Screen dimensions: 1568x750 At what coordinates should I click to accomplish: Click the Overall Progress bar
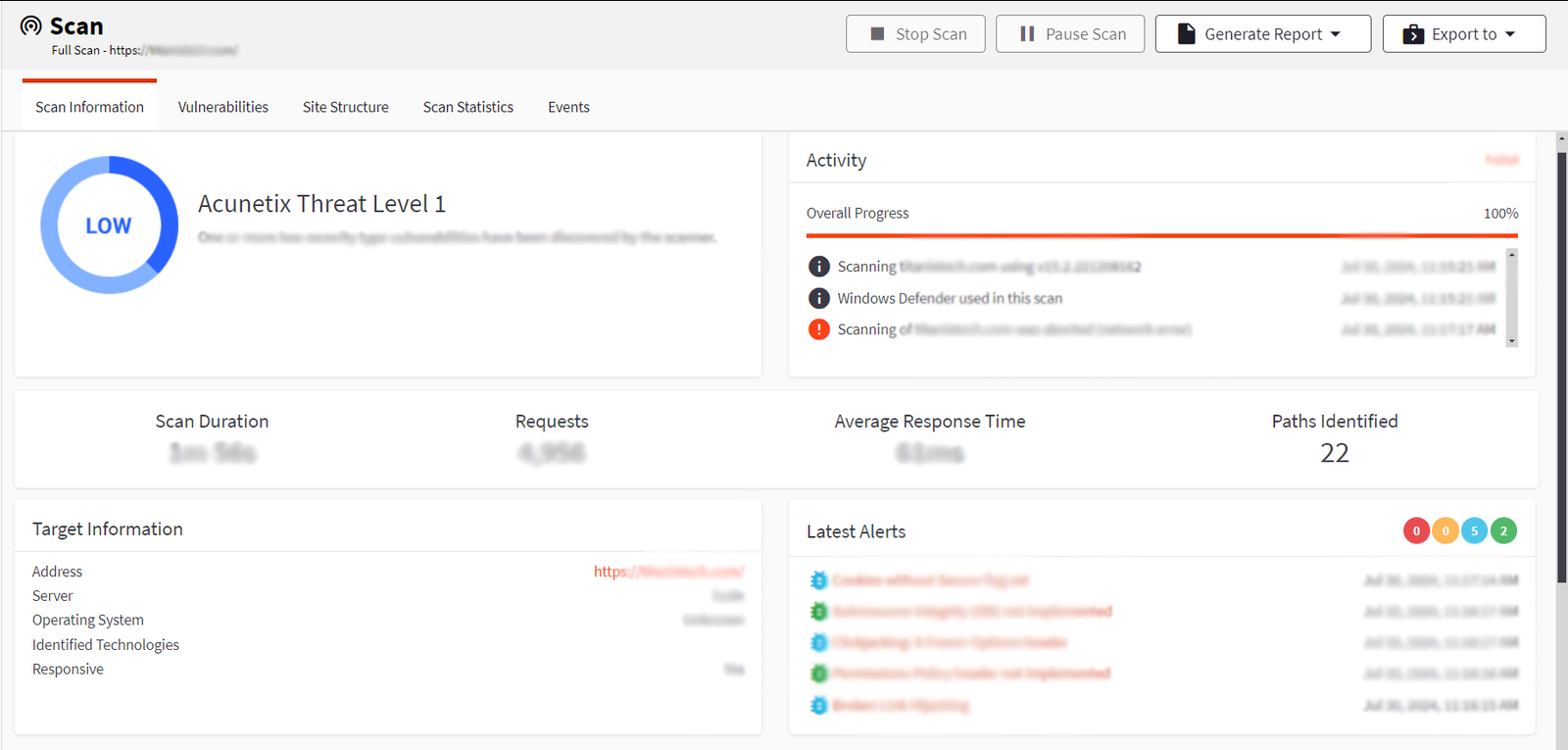point(1162,235)
